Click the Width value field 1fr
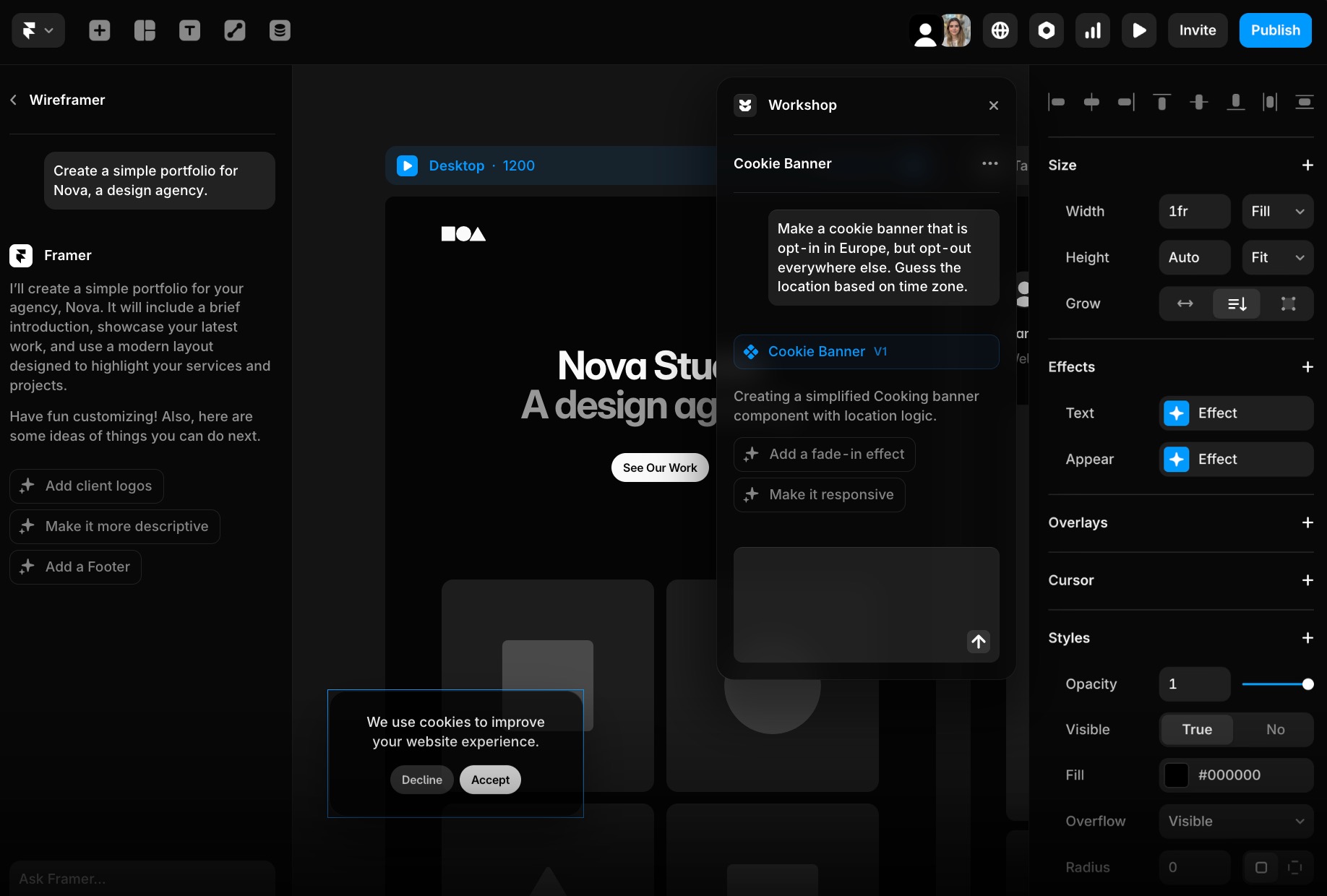The image size is (1327, 896). click(1195, 212)
